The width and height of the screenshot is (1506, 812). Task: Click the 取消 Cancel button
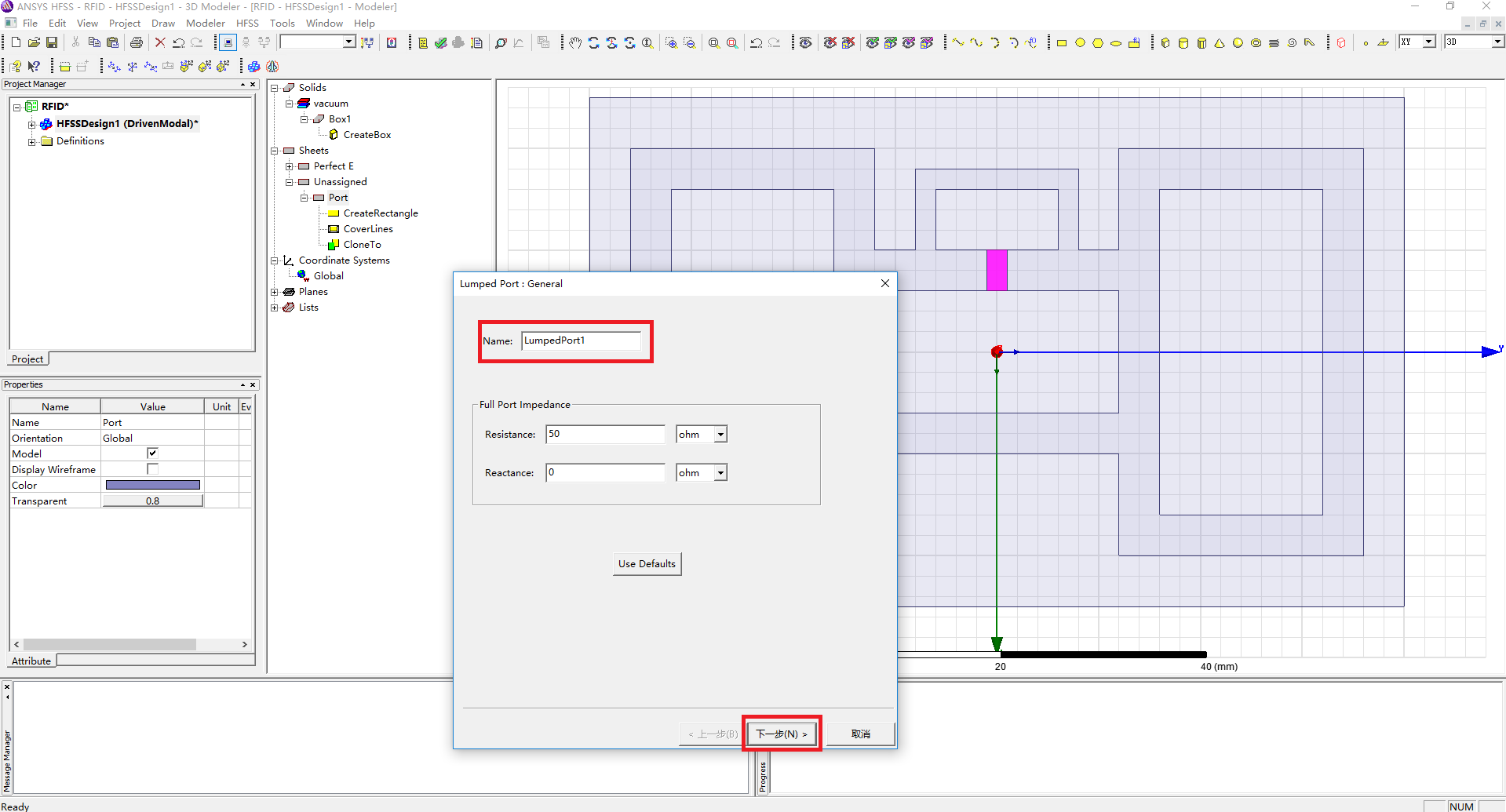(861, 734)
